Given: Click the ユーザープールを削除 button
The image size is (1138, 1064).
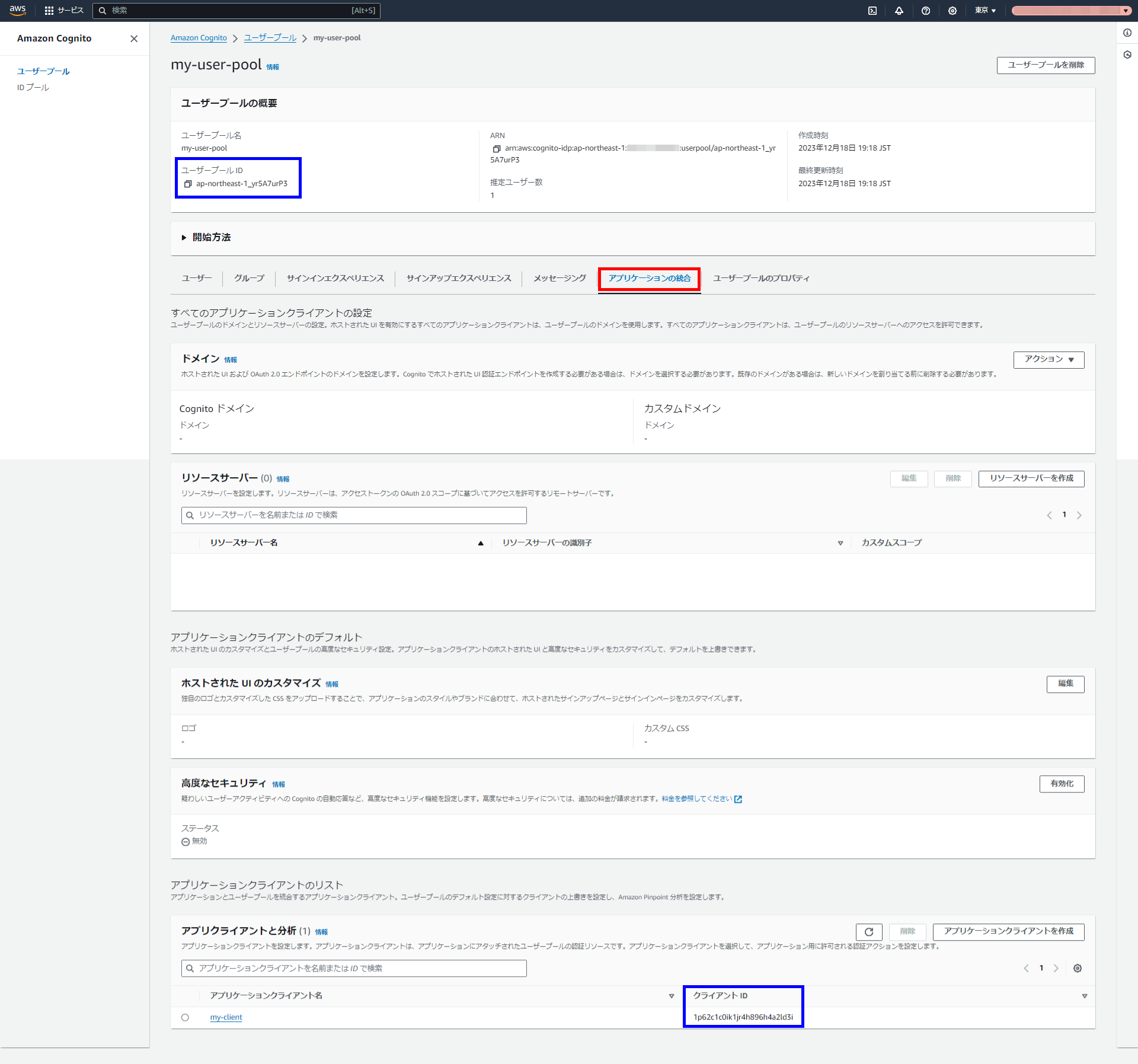Looking at the screenshot, I should point(1046,65).
